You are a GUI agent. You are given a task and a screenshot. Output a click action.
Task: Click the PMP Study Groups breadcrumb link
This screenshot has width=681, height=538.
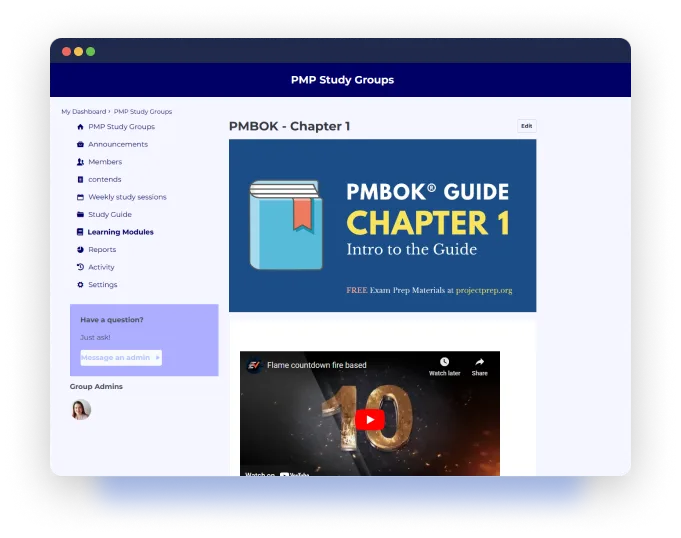(x=143, y=112)
